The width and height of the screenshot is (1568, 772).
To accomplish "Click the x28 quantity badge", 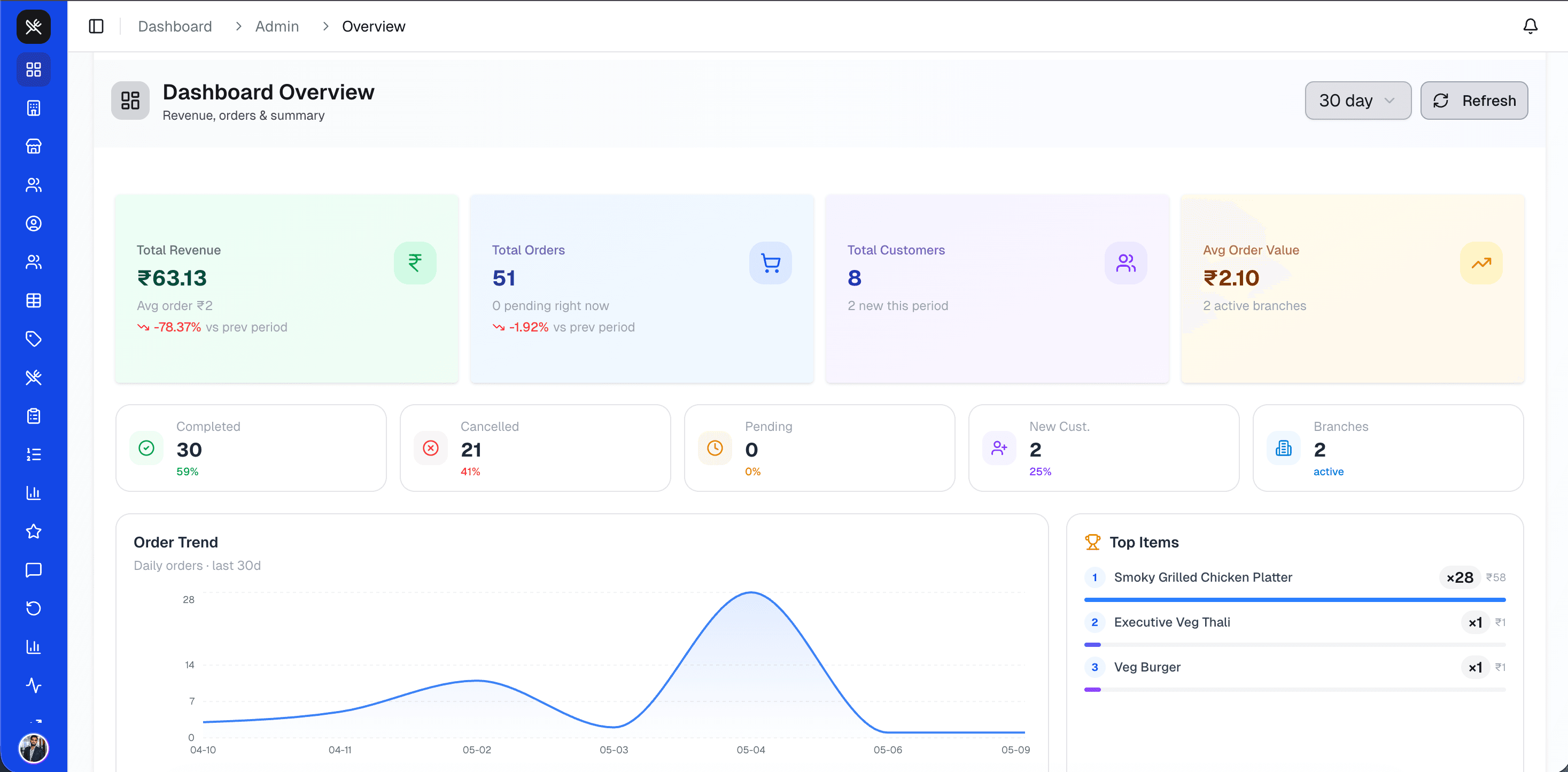I will (x=1460, y=577).
